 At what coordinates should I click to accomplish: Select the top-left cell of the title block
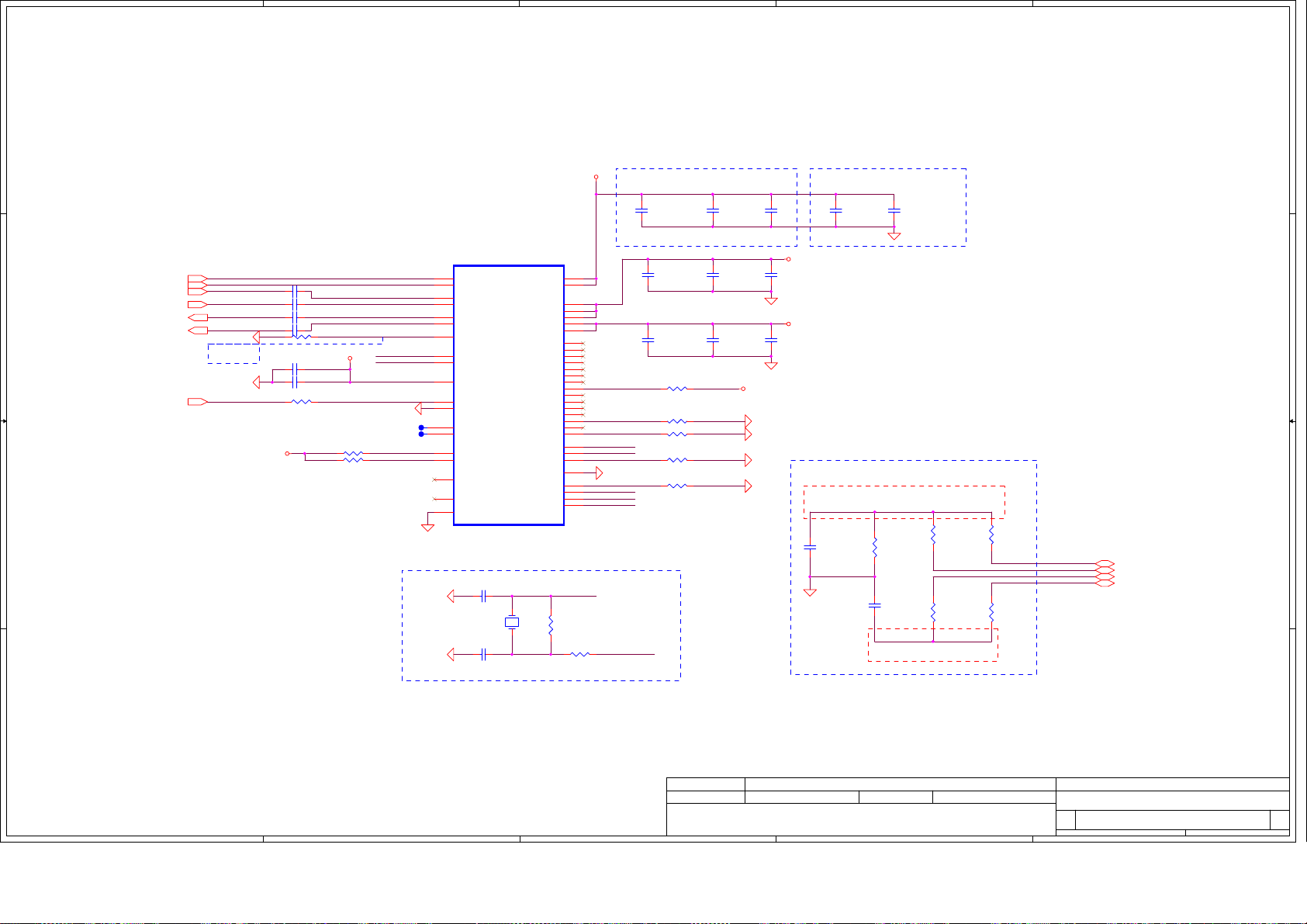[705, 784]
